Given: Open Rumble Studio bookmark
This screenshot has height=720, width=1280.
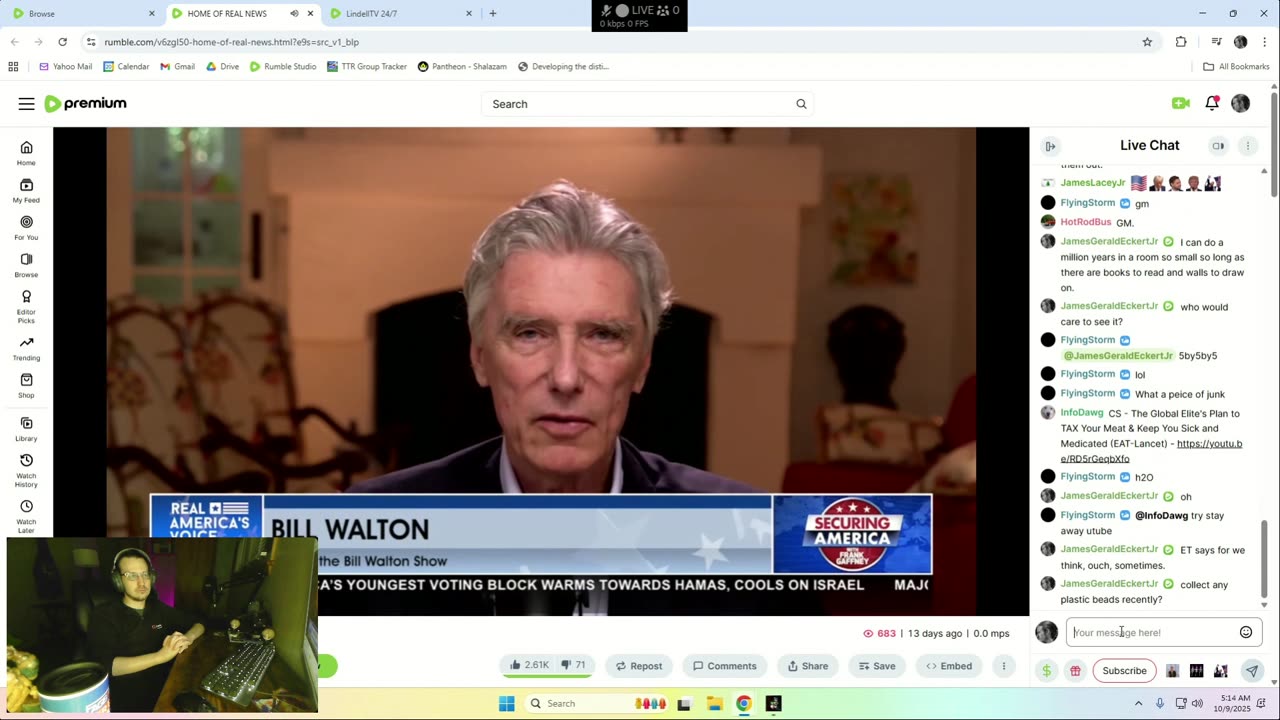Looking at the screenshot, I should (x=282, y=67).
